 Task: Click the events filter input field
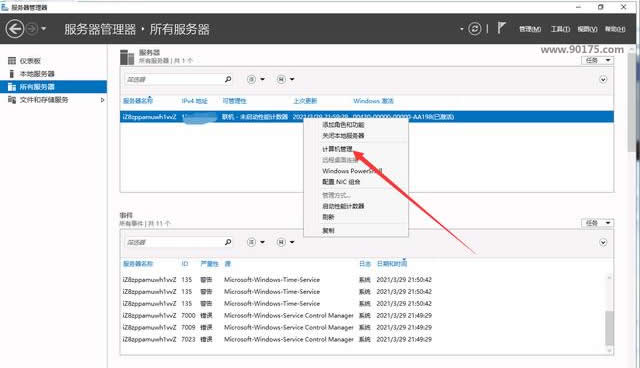(x=173, y=242)
